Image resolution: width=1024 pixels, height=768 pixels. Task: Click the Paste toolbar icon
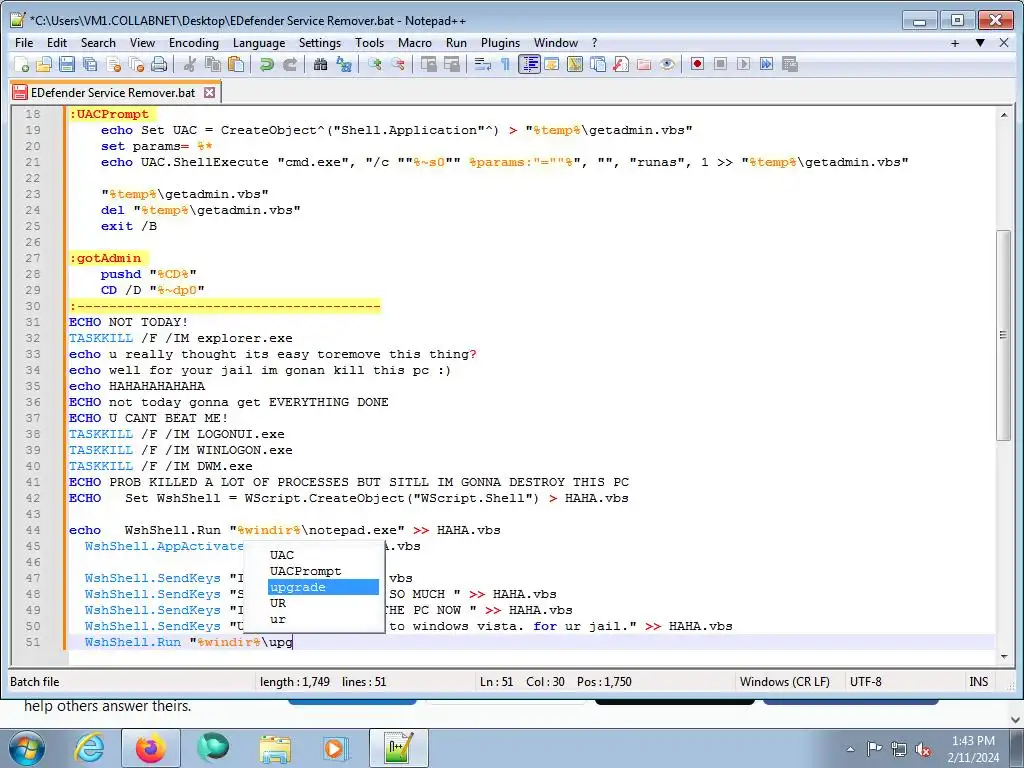click(236, 64)
